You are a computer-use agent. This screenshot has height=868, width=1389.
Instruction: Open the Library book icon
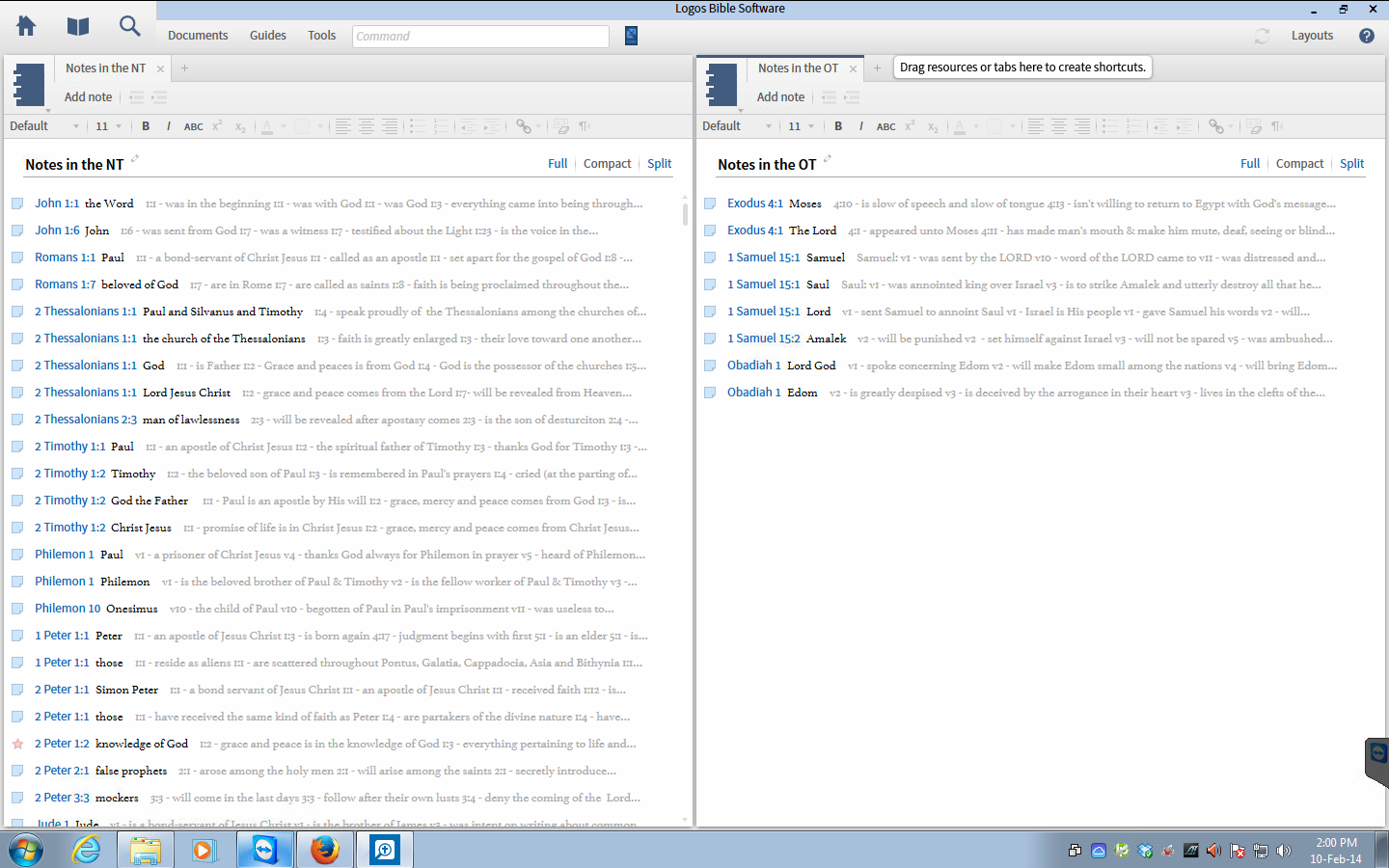pyautogui.click(x=78, y=26)
